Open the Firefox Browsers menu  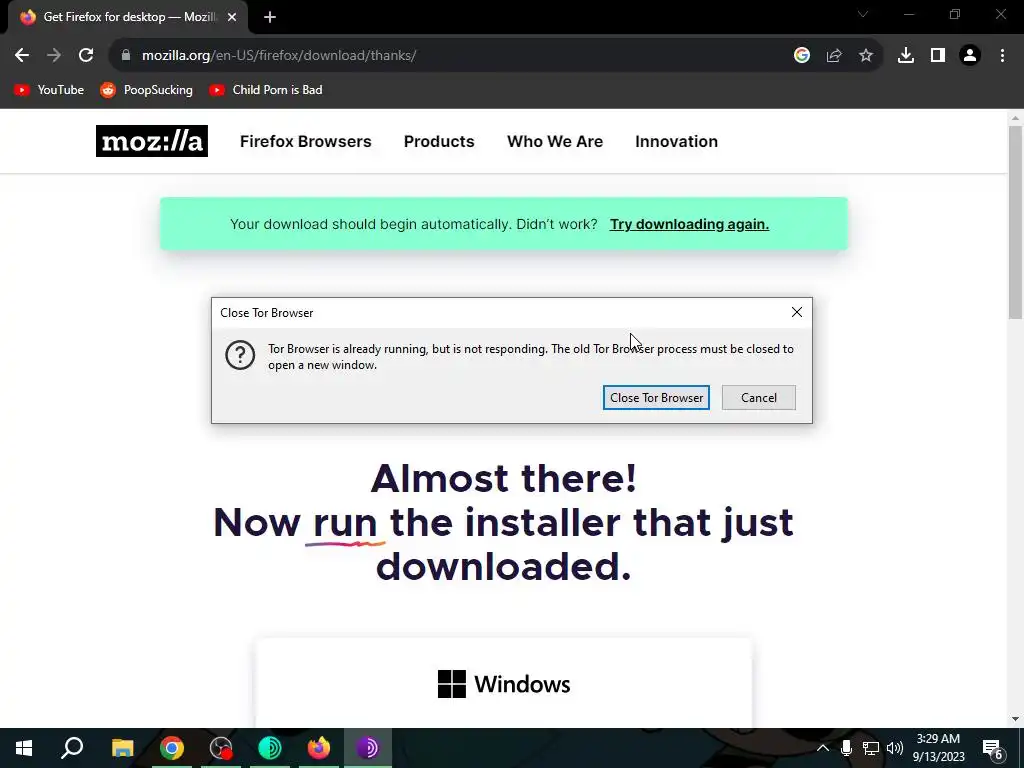click(306, 142)
